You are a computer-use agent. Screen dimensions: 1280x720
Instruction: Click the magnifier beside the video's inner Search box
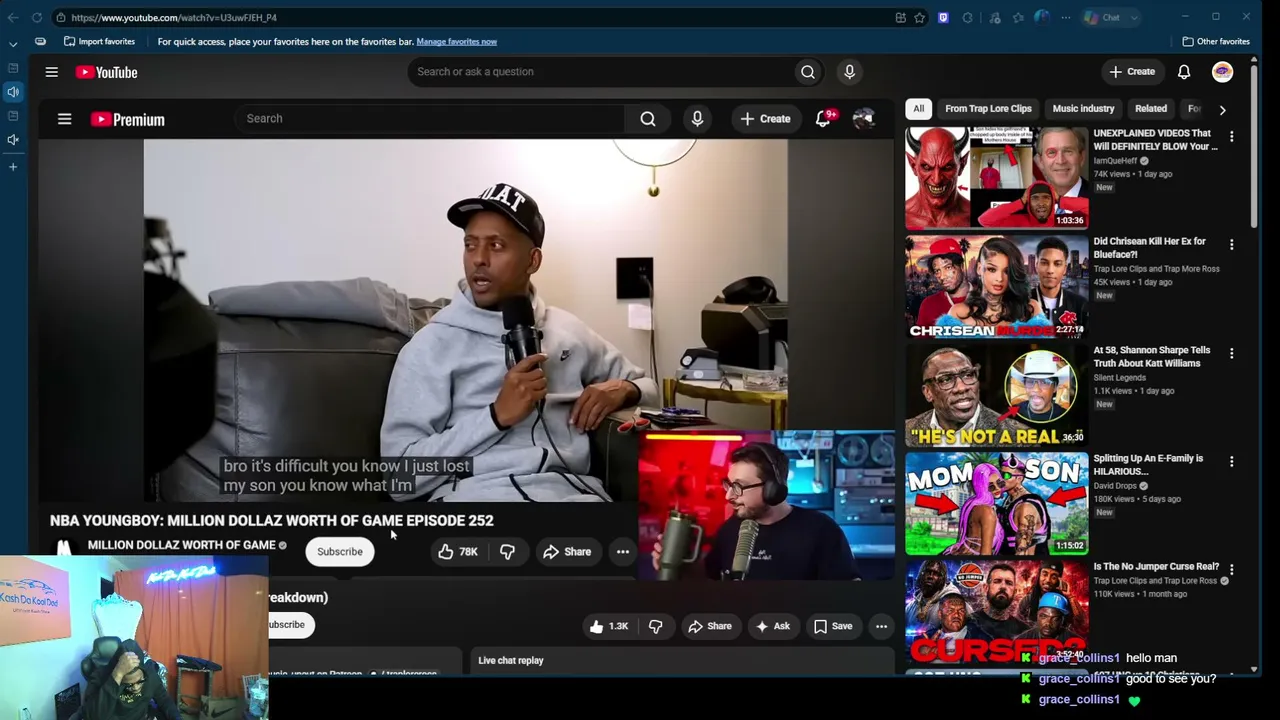(x=648, y=119)
